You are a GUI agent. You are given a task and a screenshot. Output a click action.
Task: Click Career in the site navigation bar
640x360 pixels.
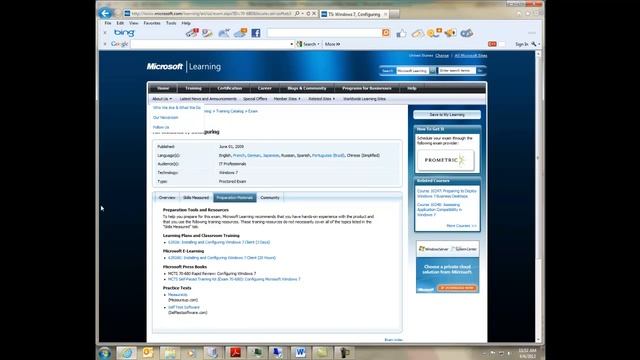click(264, 88)
